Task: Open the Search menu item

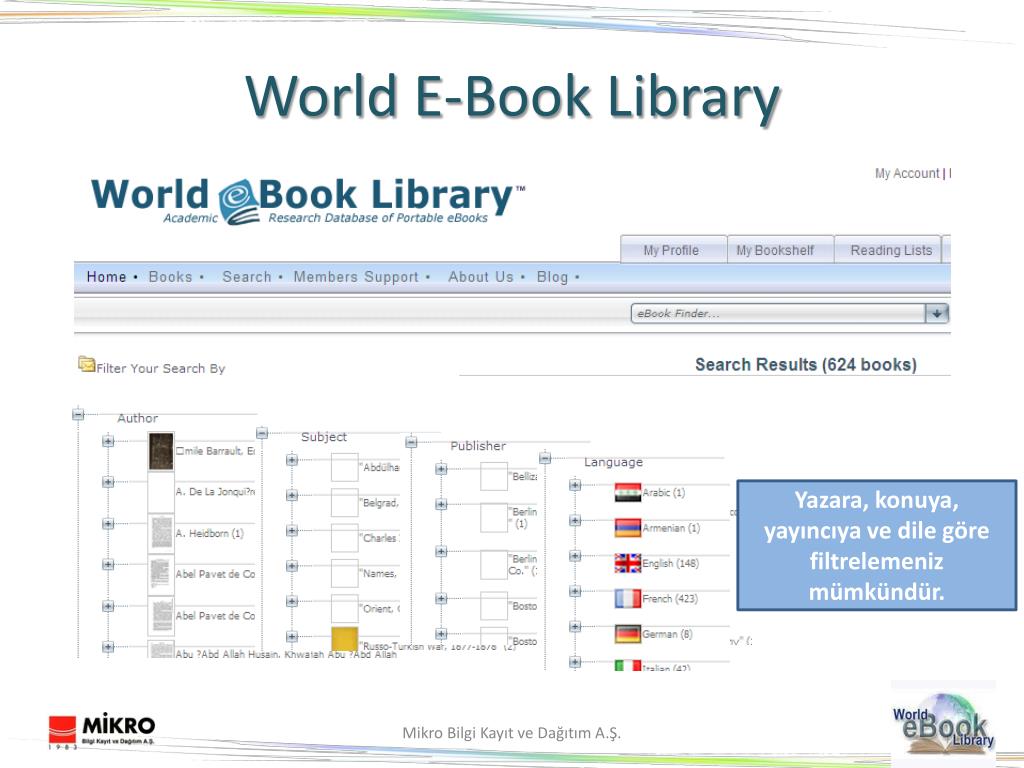Action: click(247, 277)
